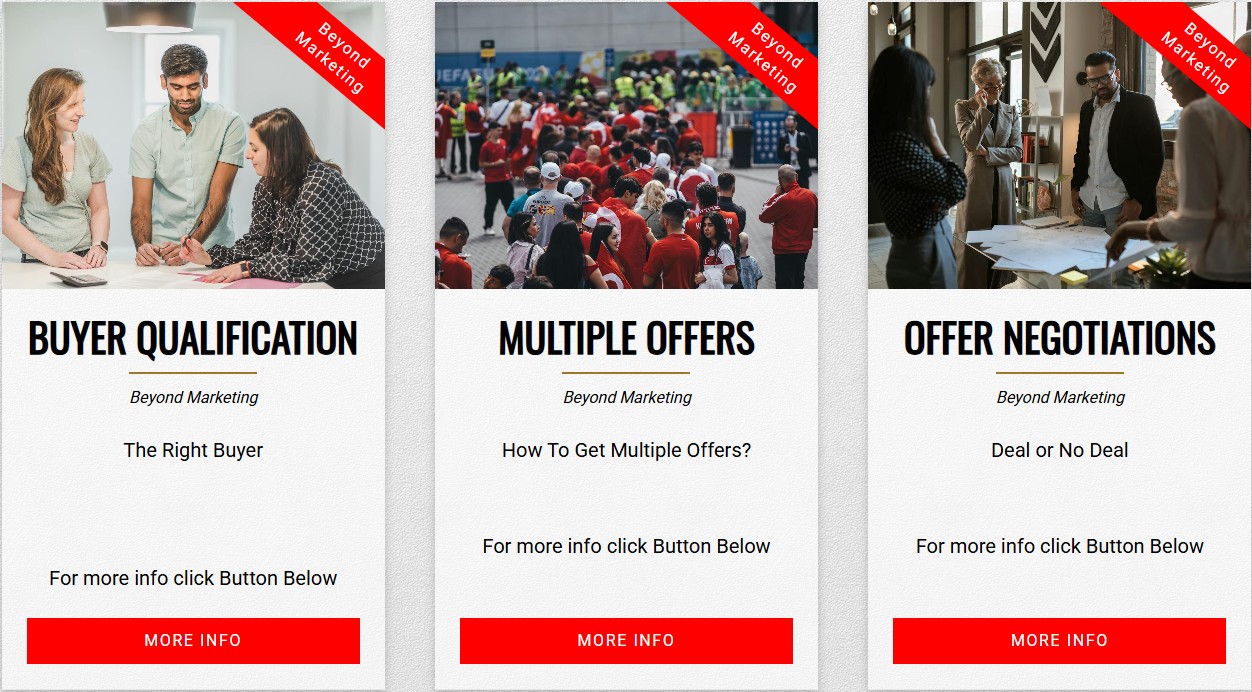Click italic Beyond Marketing under Offer Negotiations

(1060, 397)
